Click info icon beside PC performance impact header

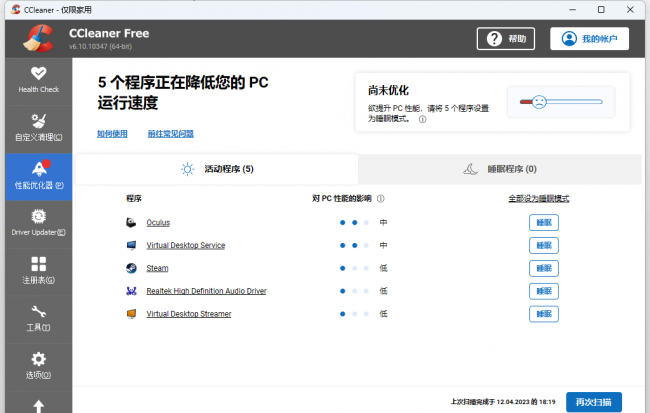point(381,199)
